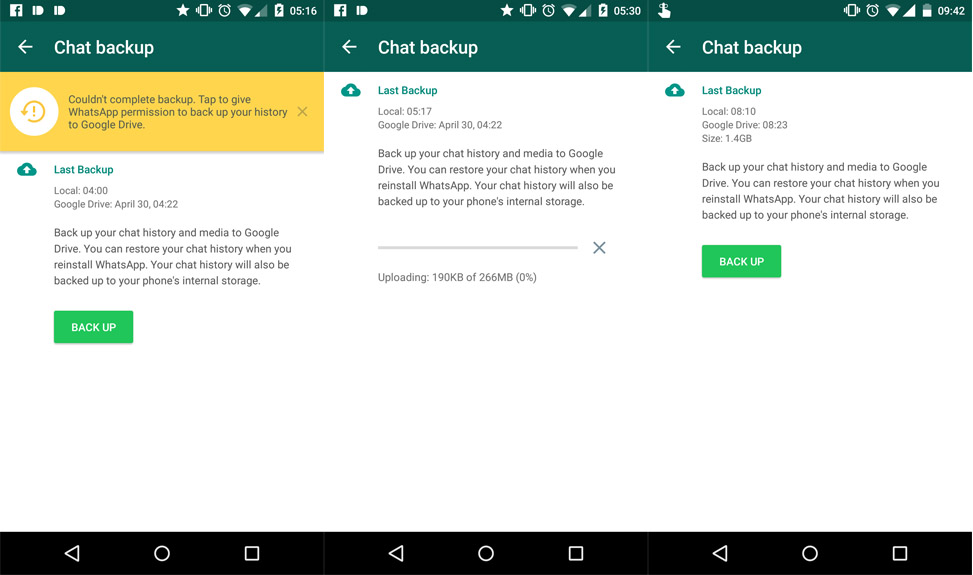The height and width of the screenshot is (575, 973).
Task: Cancel the upload with the X beside progress bar
Action: (599, 248)
